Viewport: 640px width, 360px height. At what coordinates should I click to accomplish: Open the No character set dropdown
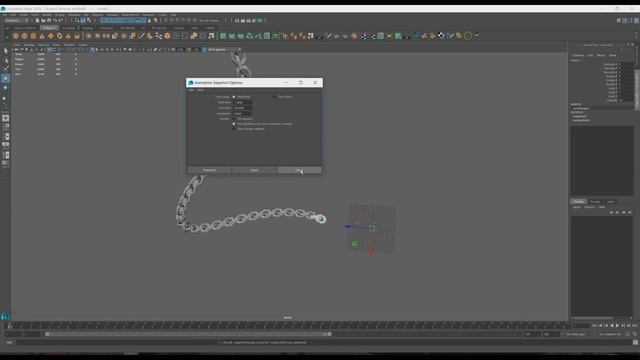pos(611,334)
